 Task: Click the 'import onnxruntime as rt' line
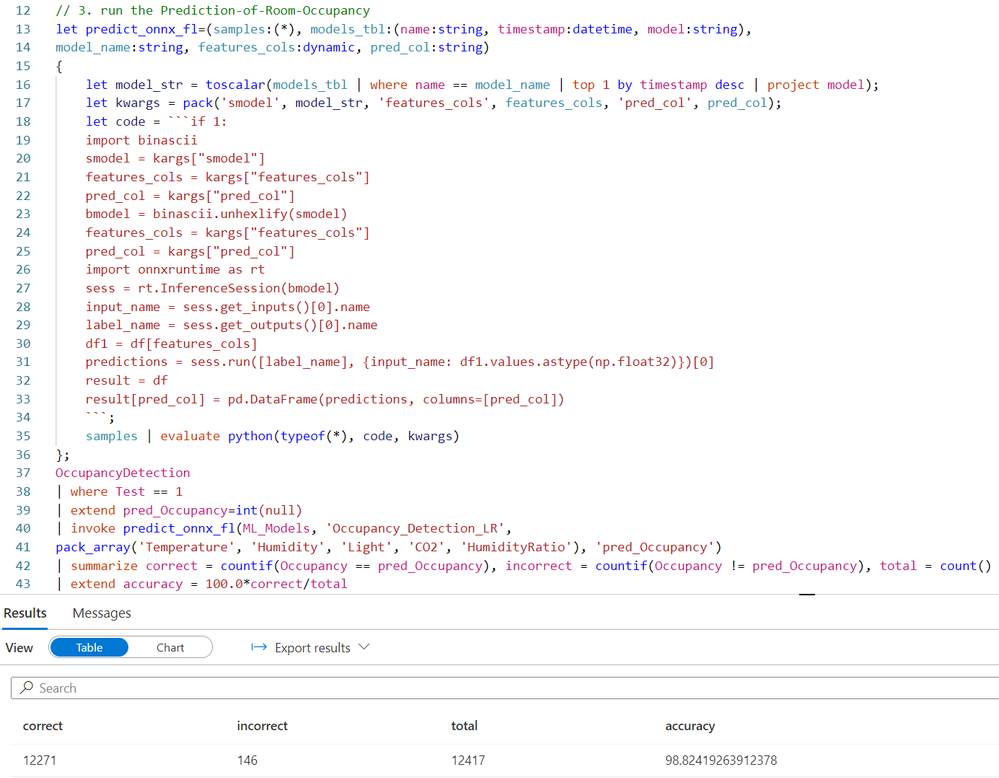[x=175, y=270]
